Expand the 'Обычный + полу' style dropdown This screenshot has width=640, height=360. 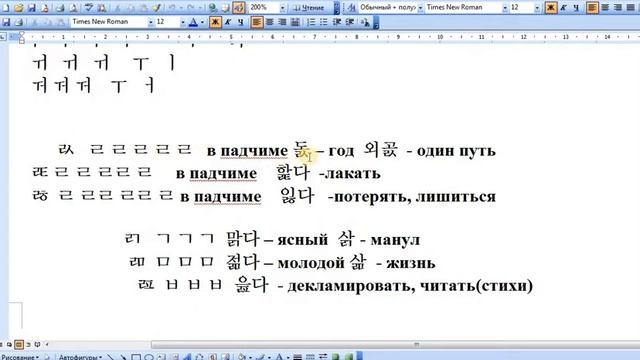pos(420,7)
